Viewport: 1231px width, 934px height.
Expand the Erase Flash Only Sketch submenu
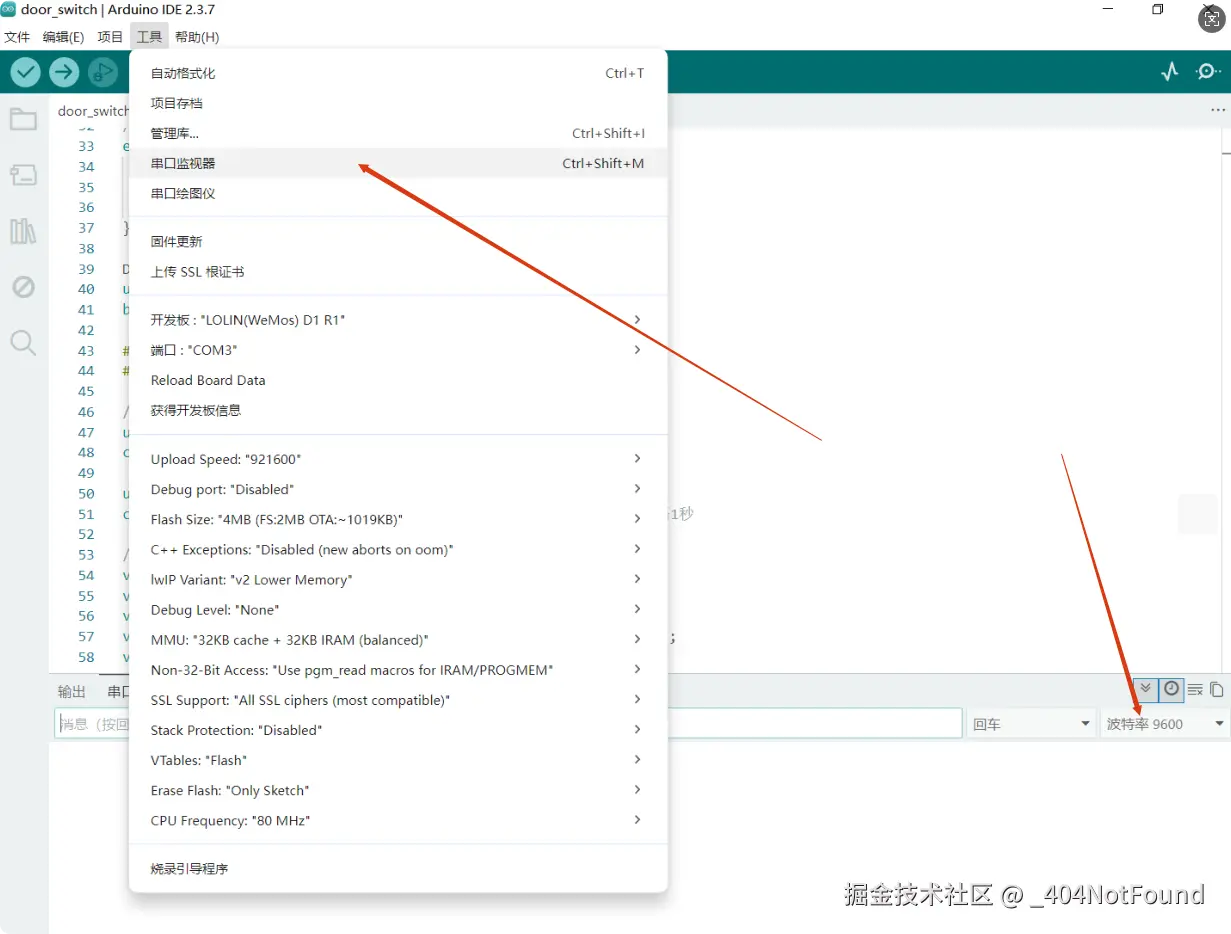398,790
